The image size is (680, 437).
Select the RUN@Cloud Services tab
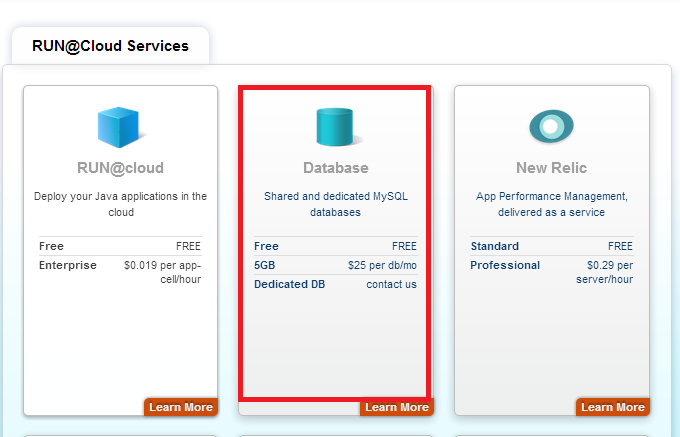[110, 46]
